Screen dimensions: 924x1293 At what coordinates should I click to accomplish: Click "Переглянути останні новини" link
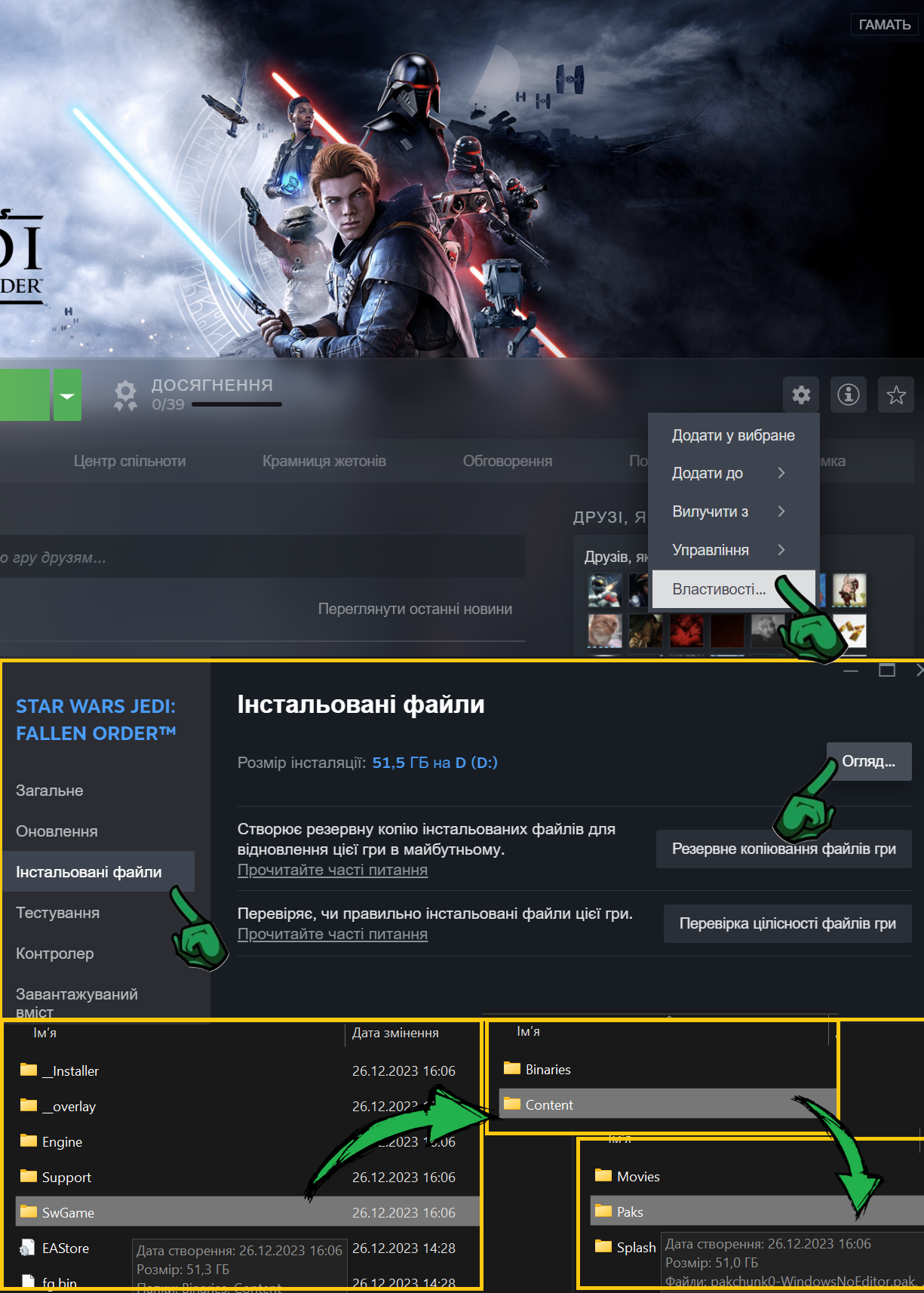coord(415,609)
